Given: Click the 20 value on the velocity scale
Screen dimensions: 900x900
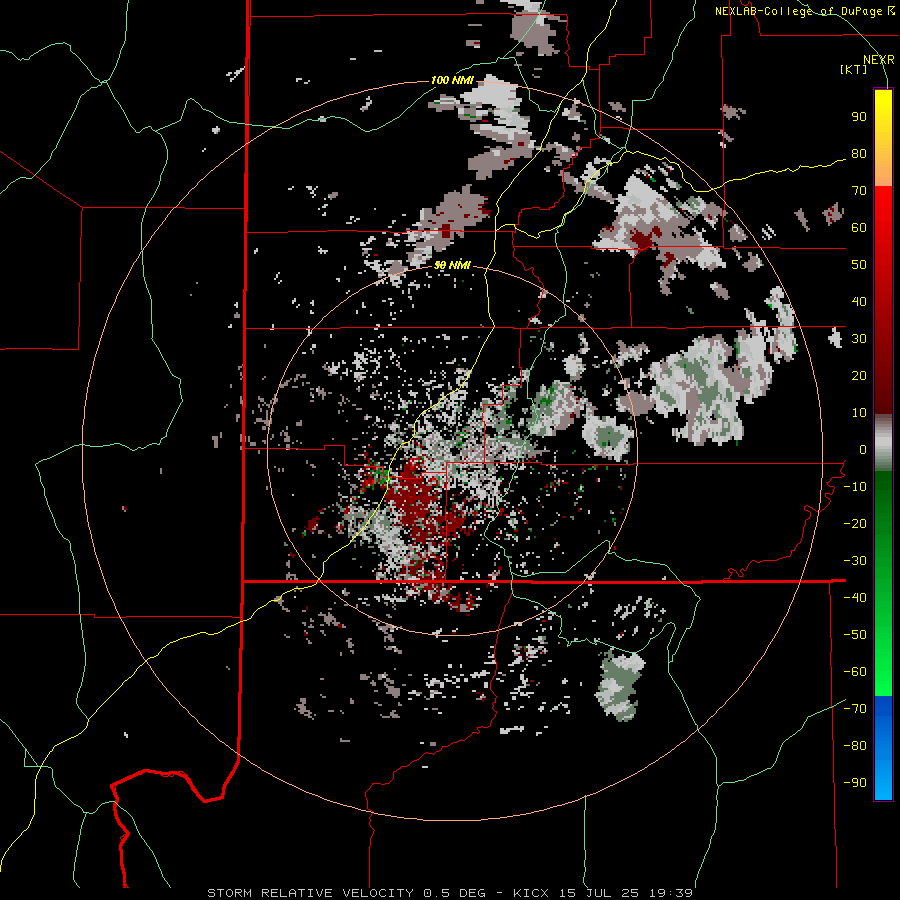Looking at the screenshot, I should (859, 376).
